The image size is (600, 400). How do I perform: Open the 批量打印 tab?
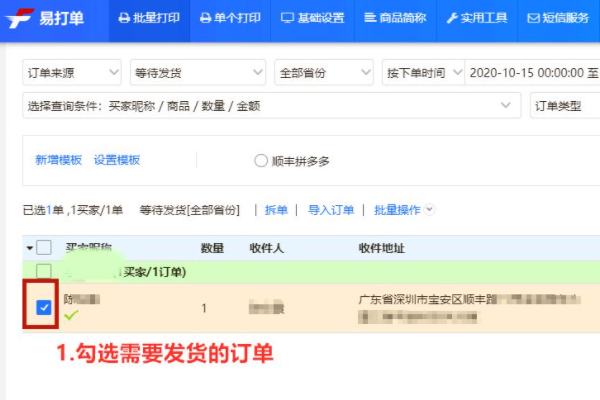(149, 18)
